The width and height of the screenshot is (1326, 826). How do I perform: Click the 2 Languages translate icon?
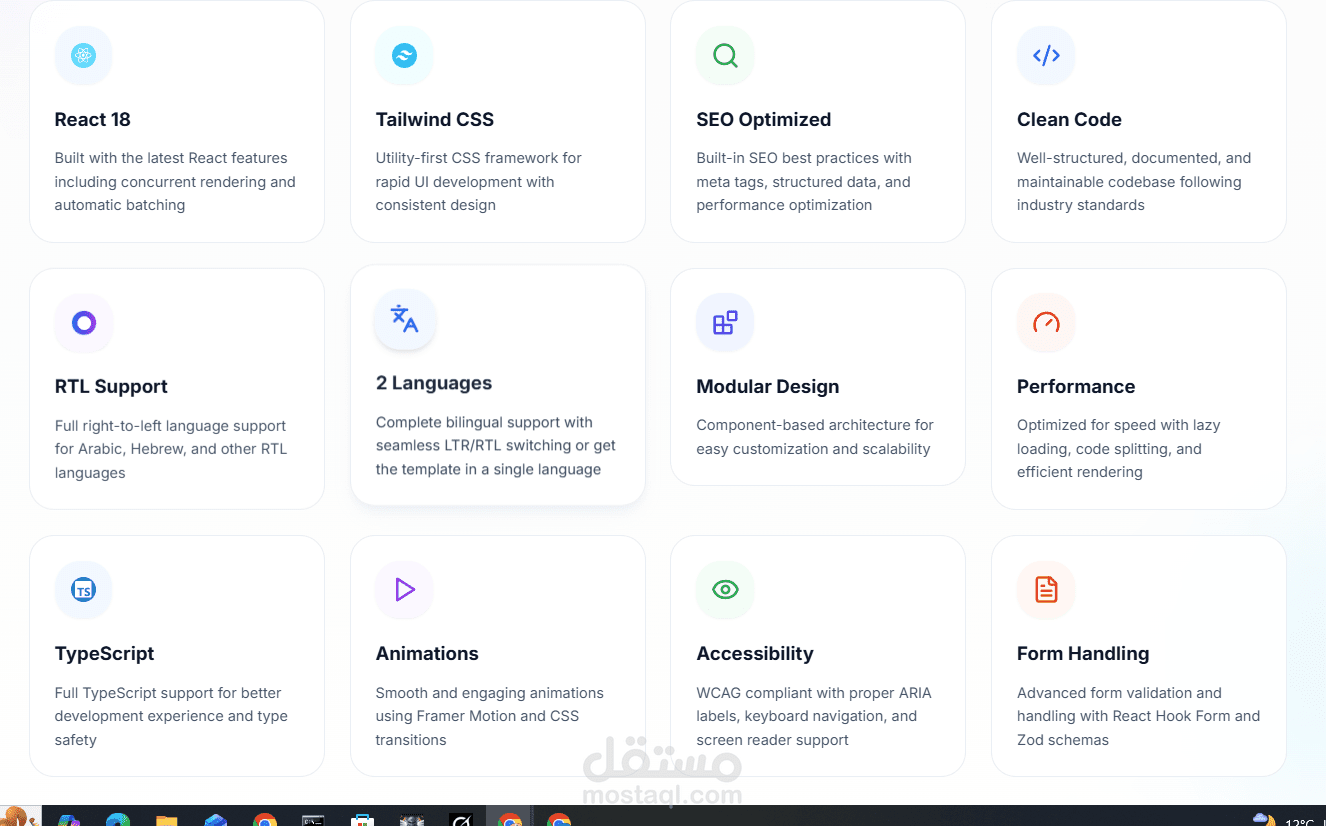click(404, 319)
